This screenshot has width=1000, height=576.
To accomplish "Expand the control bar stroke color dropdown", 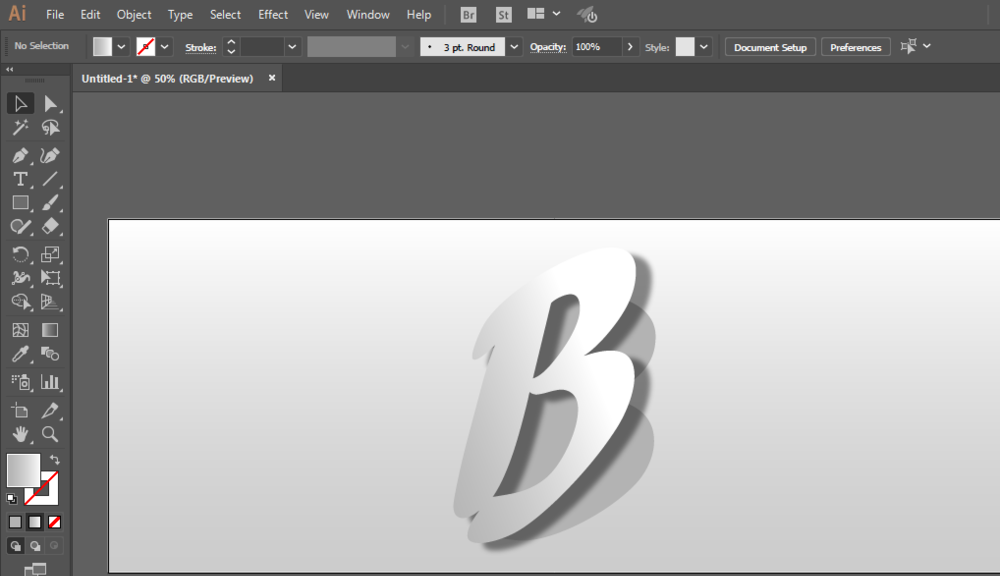I will pyautogui.click(x=165, y=47).
